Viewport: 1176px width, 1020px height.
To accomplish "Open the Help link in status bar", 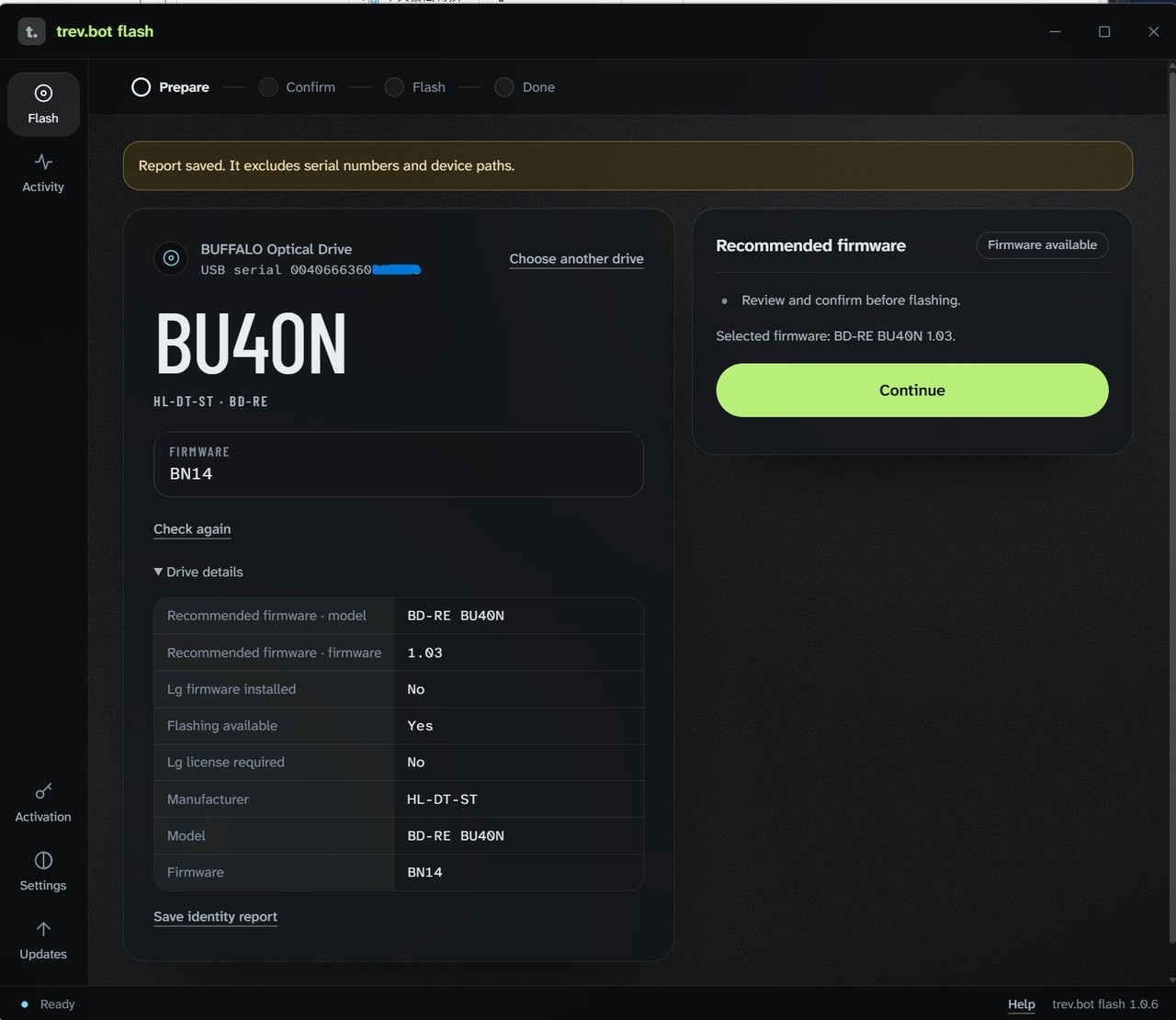I will tap(1022, 1004).
